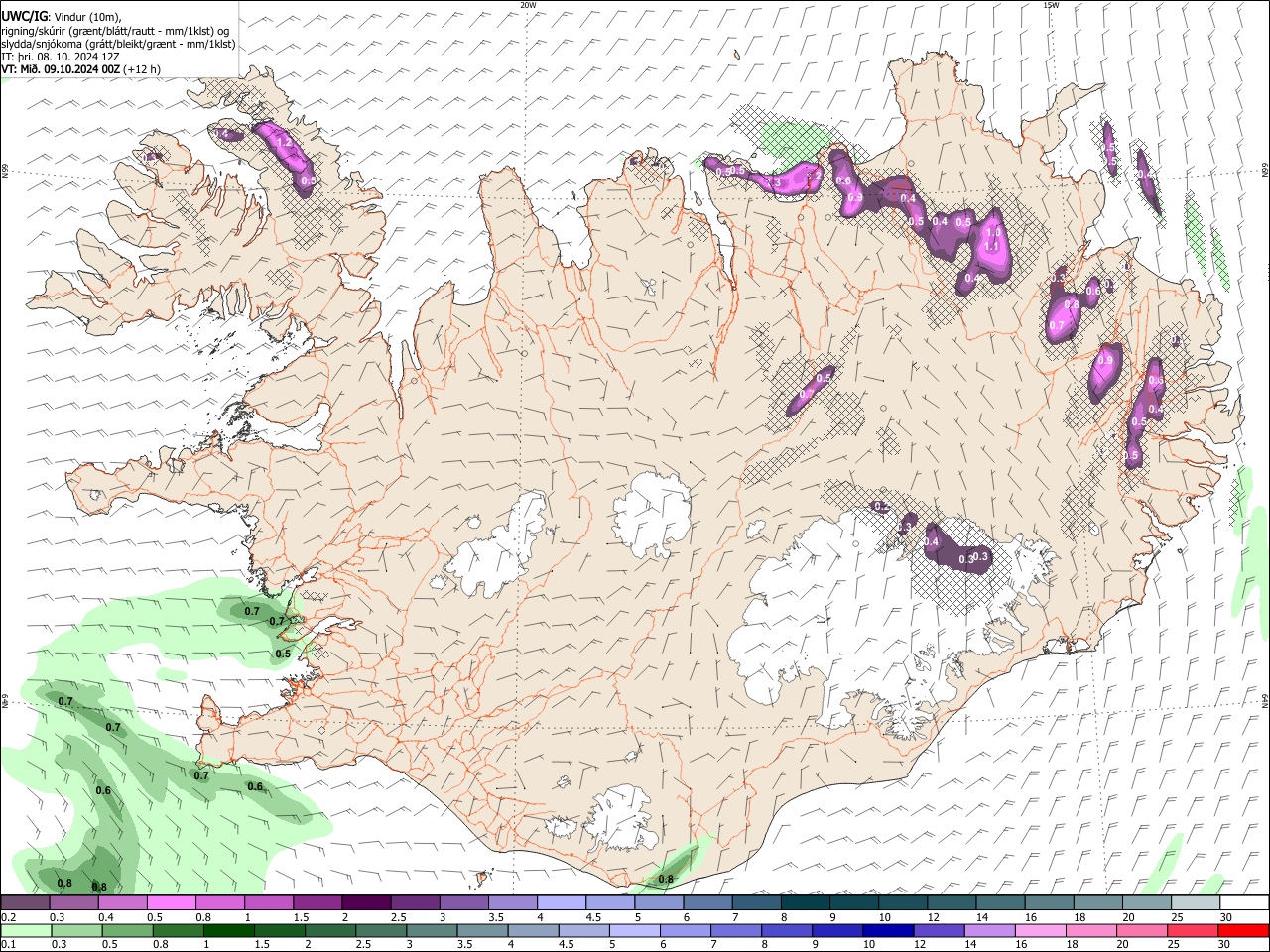Click the dark teal swatch labeled 8 in snow scale
This screenshot has height=952, width=1270.
pyautogui.click(x=805, y=902)
